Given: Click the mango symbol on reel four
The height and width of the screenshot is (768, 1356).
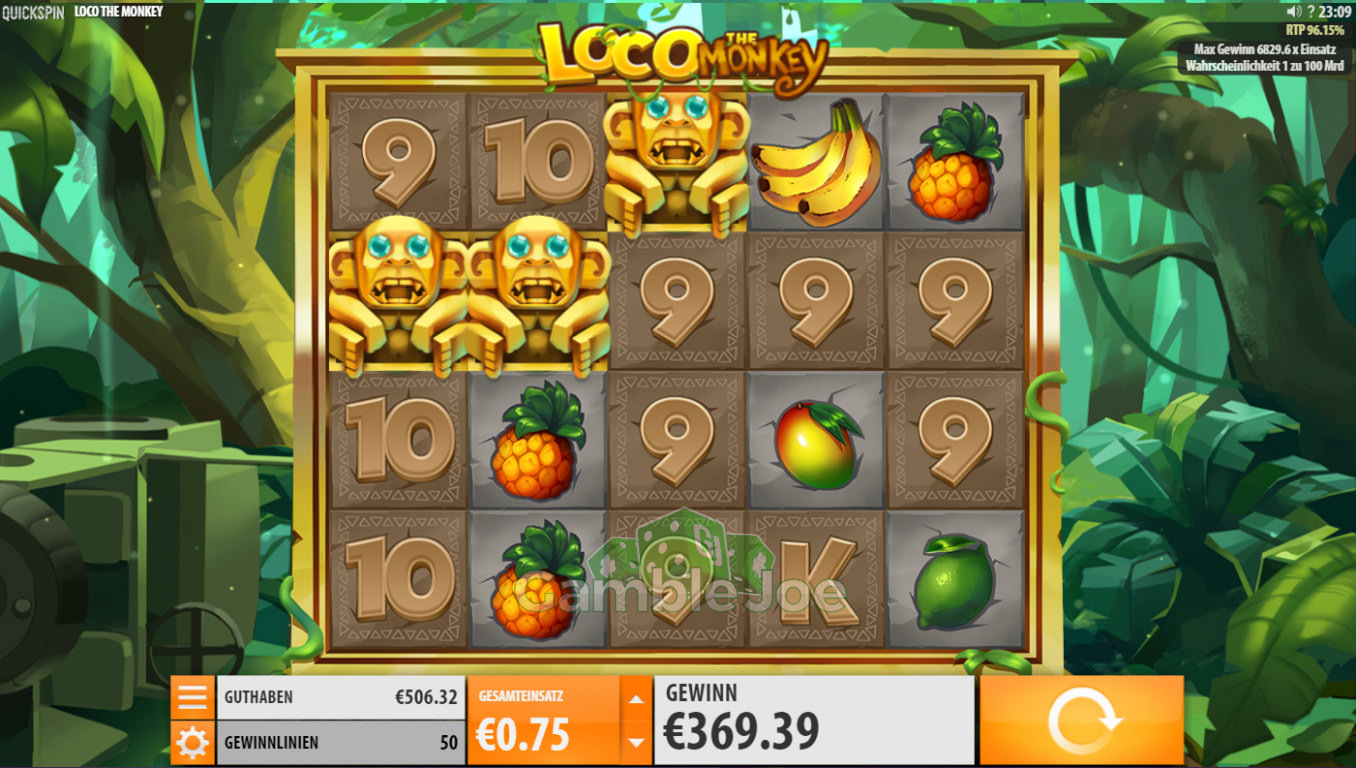Looking at the screenshot, I should [x=816, y=441].
